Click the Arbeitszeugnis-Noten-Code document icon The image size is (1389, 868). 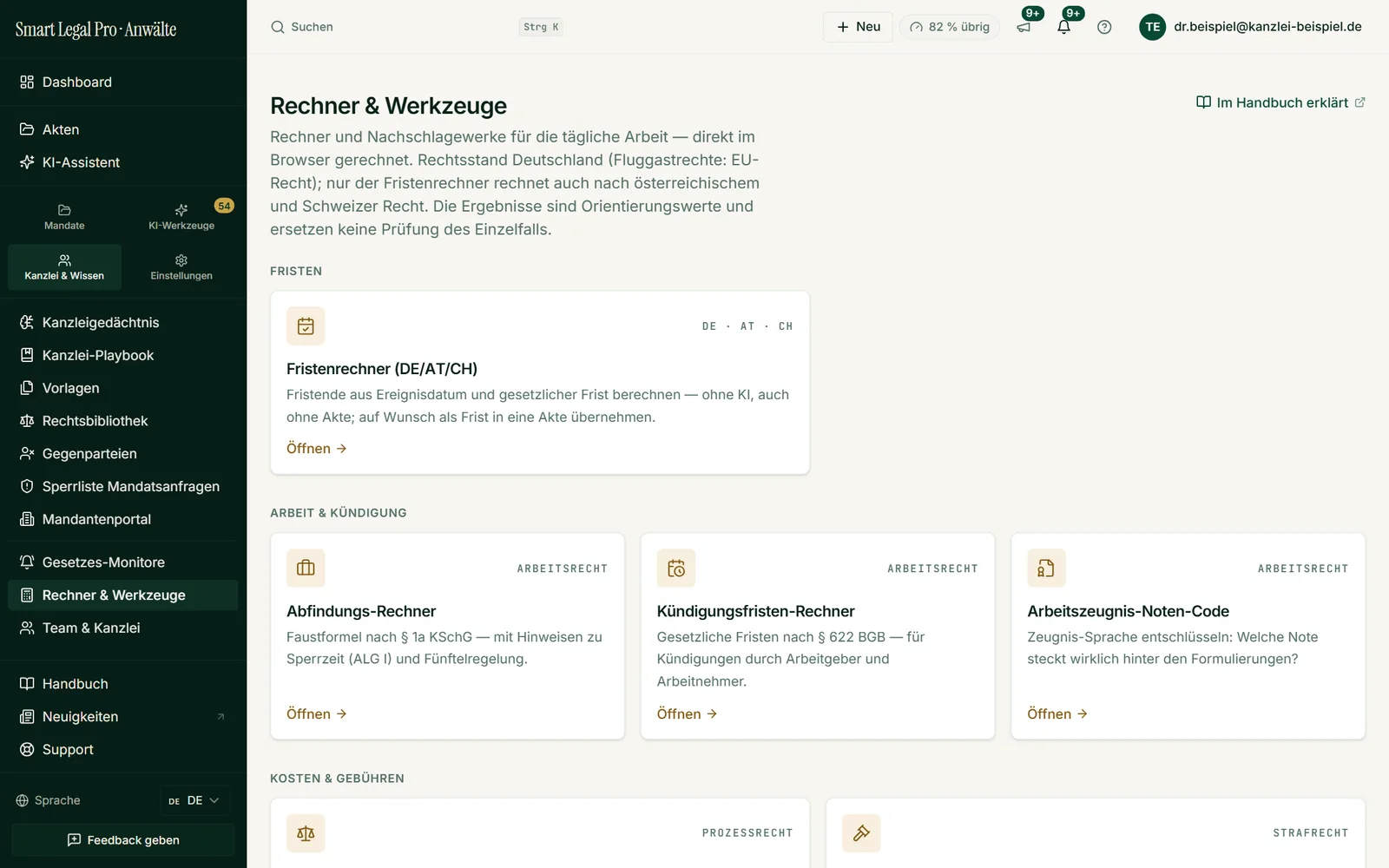click(1046, 568)
